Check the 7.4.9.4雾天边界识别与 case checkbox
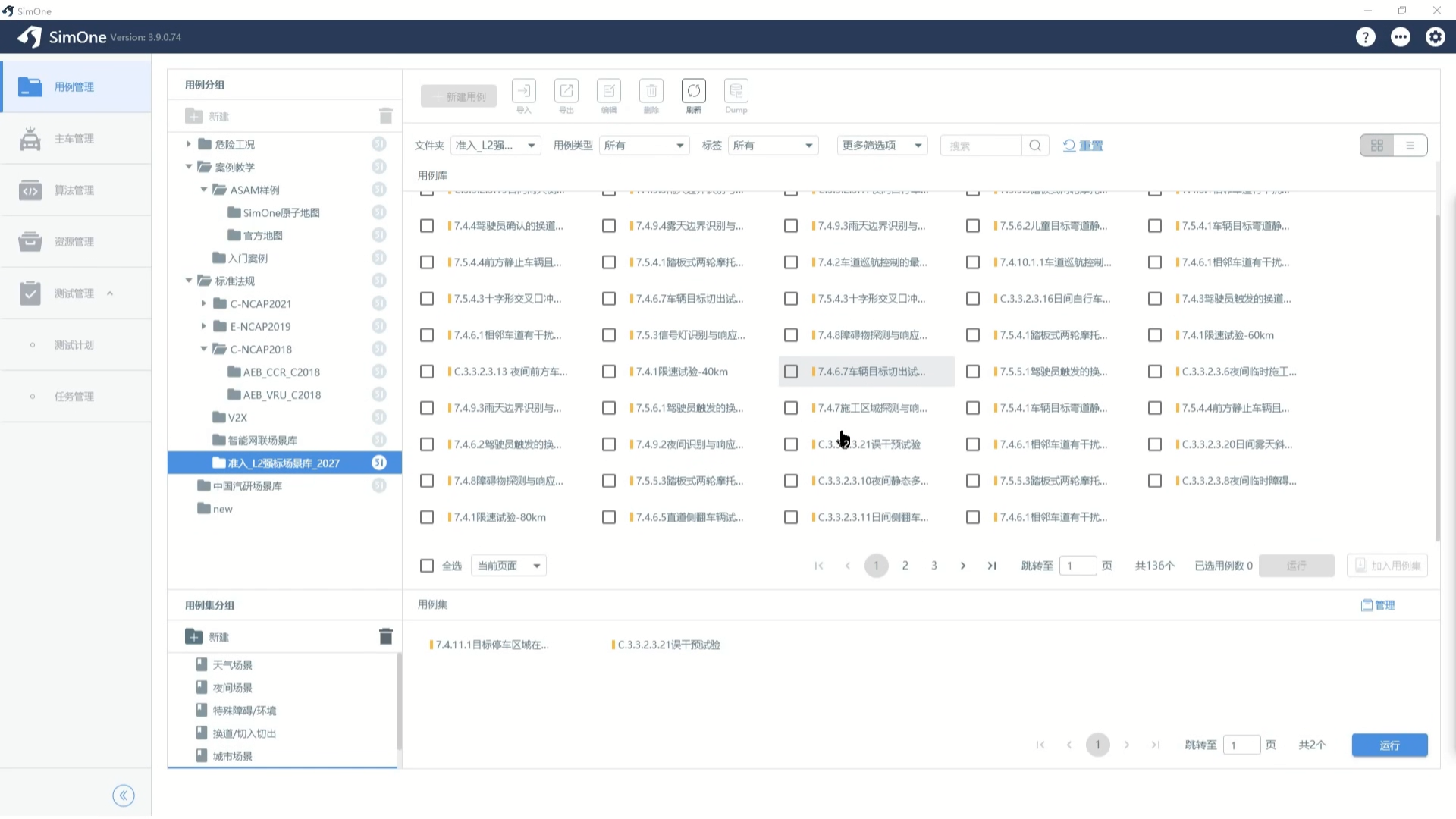The width and height of the screenshot is (1456, 819). 609,226
